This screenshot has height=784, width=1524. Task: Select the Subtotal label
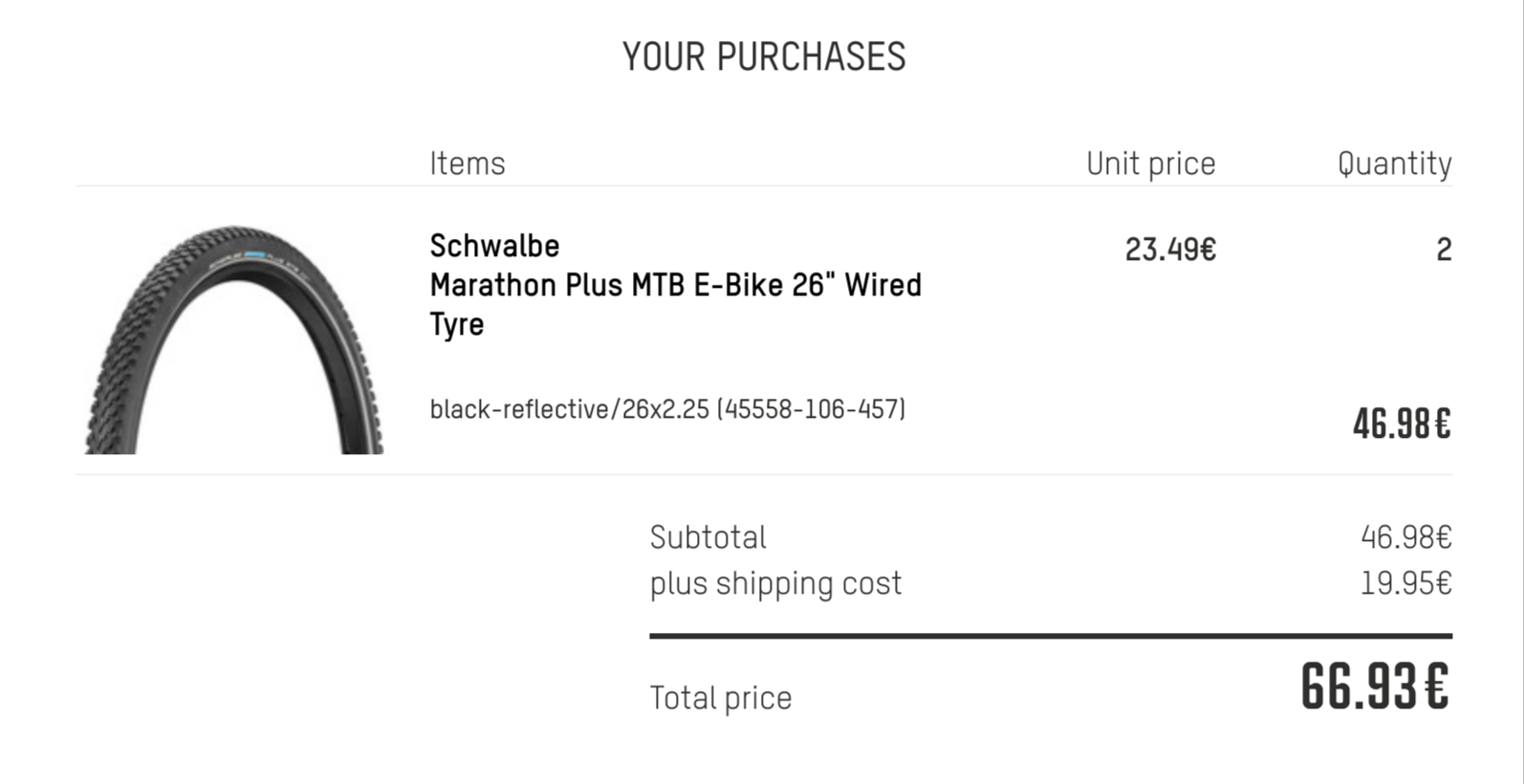click(708, 537)
